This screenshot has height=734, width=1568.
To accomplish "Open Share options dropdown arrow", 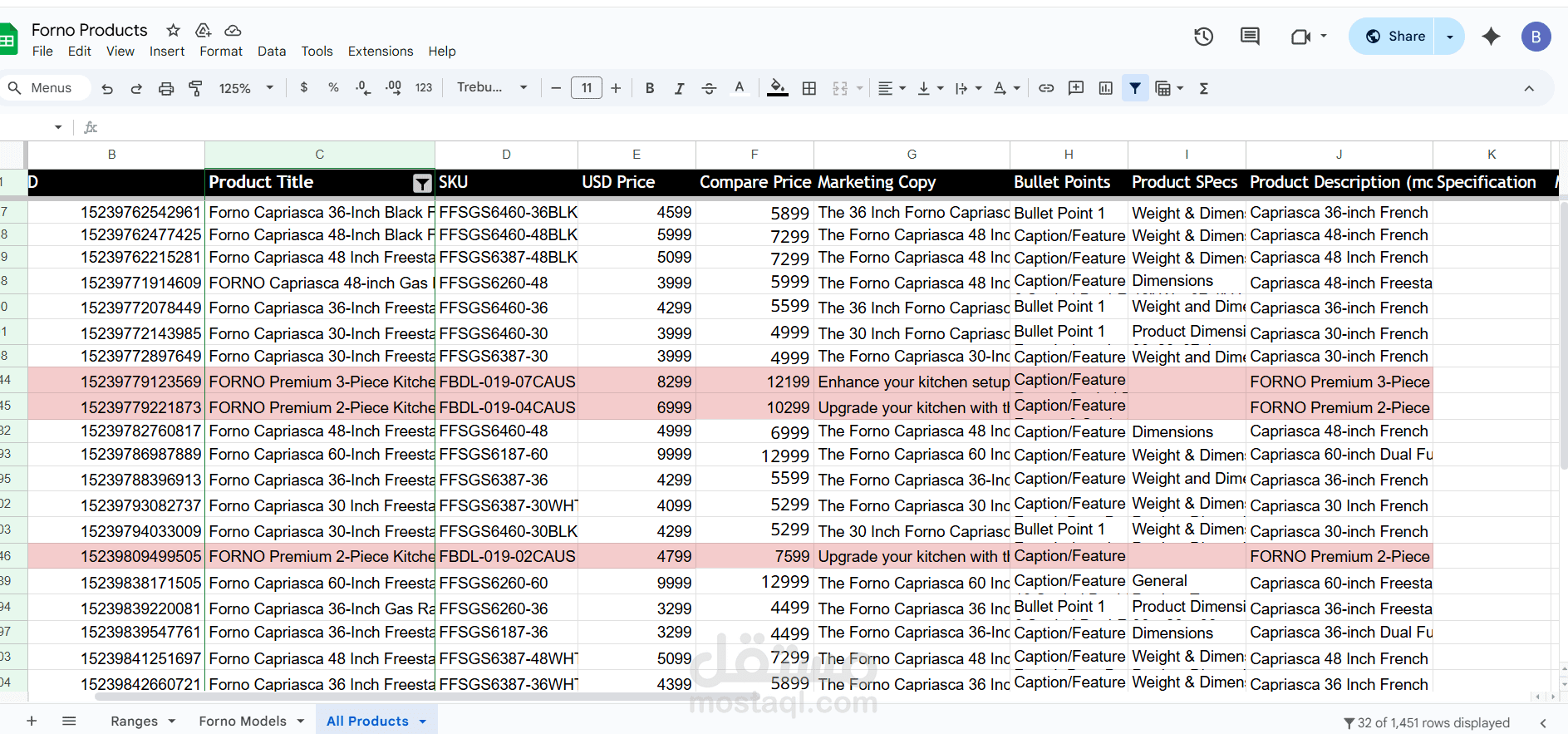I will (1450, 37).
